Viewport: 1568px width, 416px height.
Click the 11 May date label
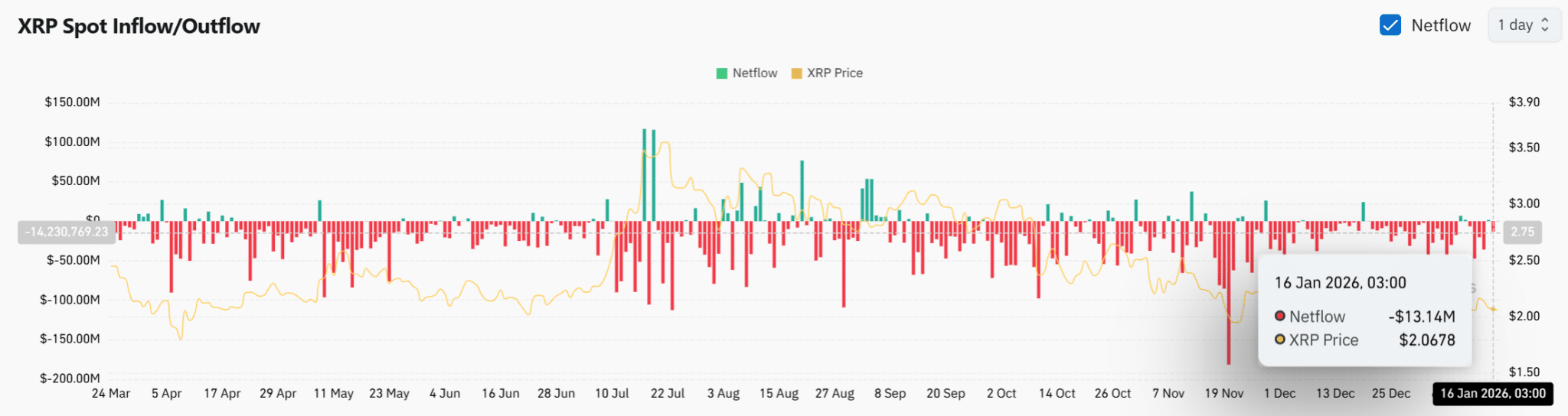click(334, 394)
